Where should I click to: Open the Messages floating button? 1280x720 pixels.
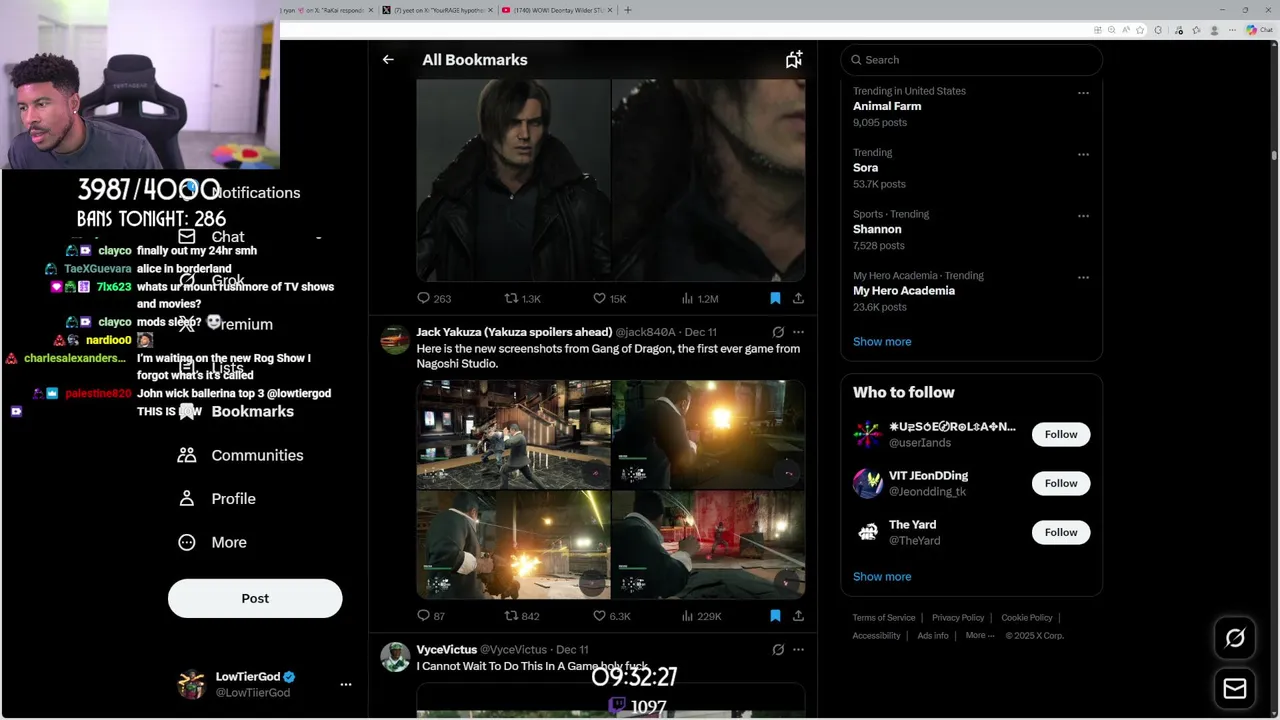[1235, 688]
